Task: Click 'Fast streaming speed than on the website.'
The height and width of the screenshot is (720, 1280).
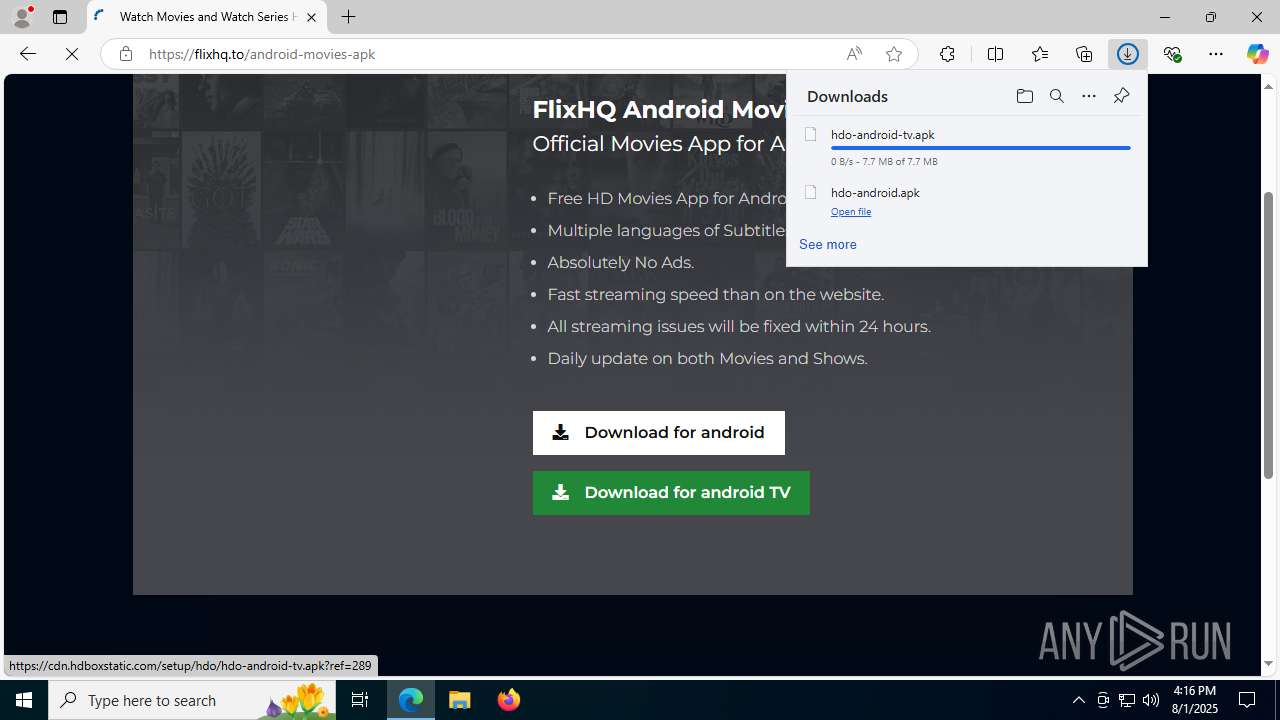Action: tap(716, 294)
